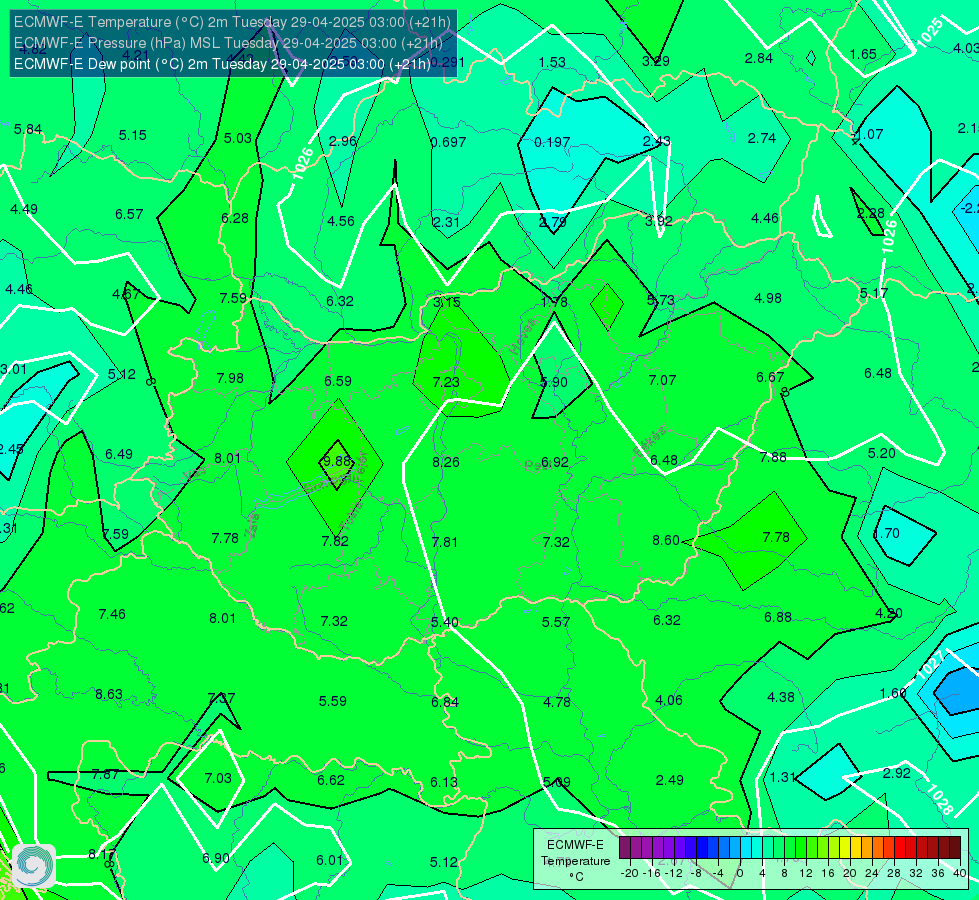Screen dimensions: 979x900
Task: Click the 1027 pressure contour label
Action: click(930, 665)
